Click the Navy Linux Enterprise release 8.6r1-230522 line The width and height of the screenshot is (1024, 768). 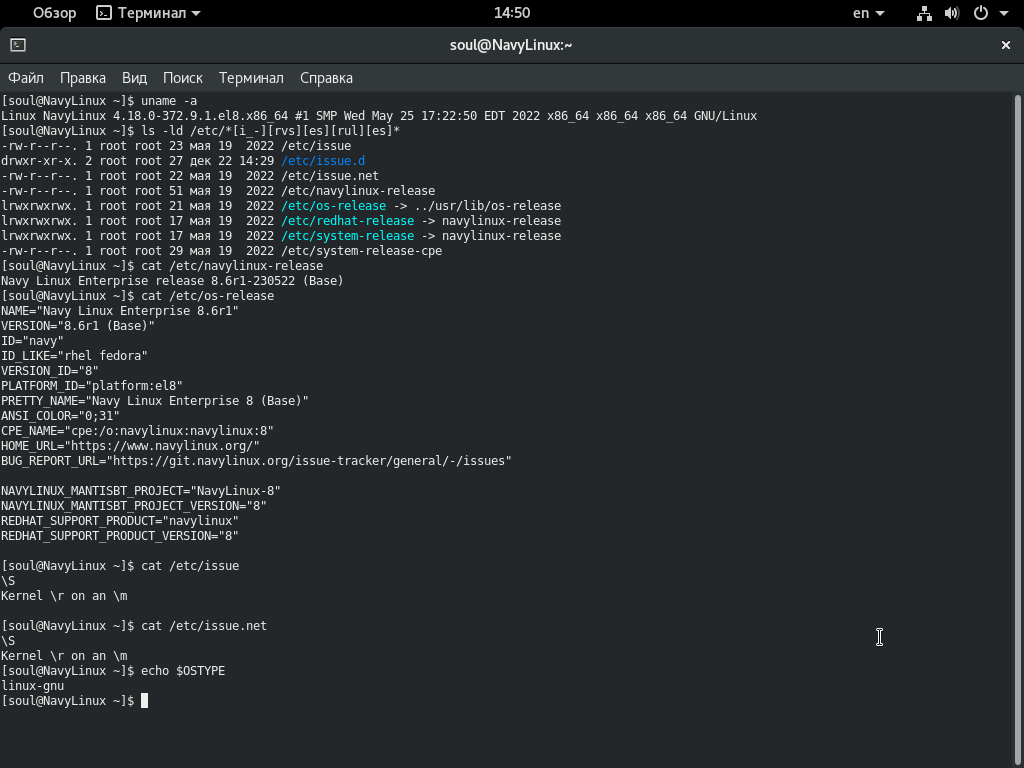(172, 281)
